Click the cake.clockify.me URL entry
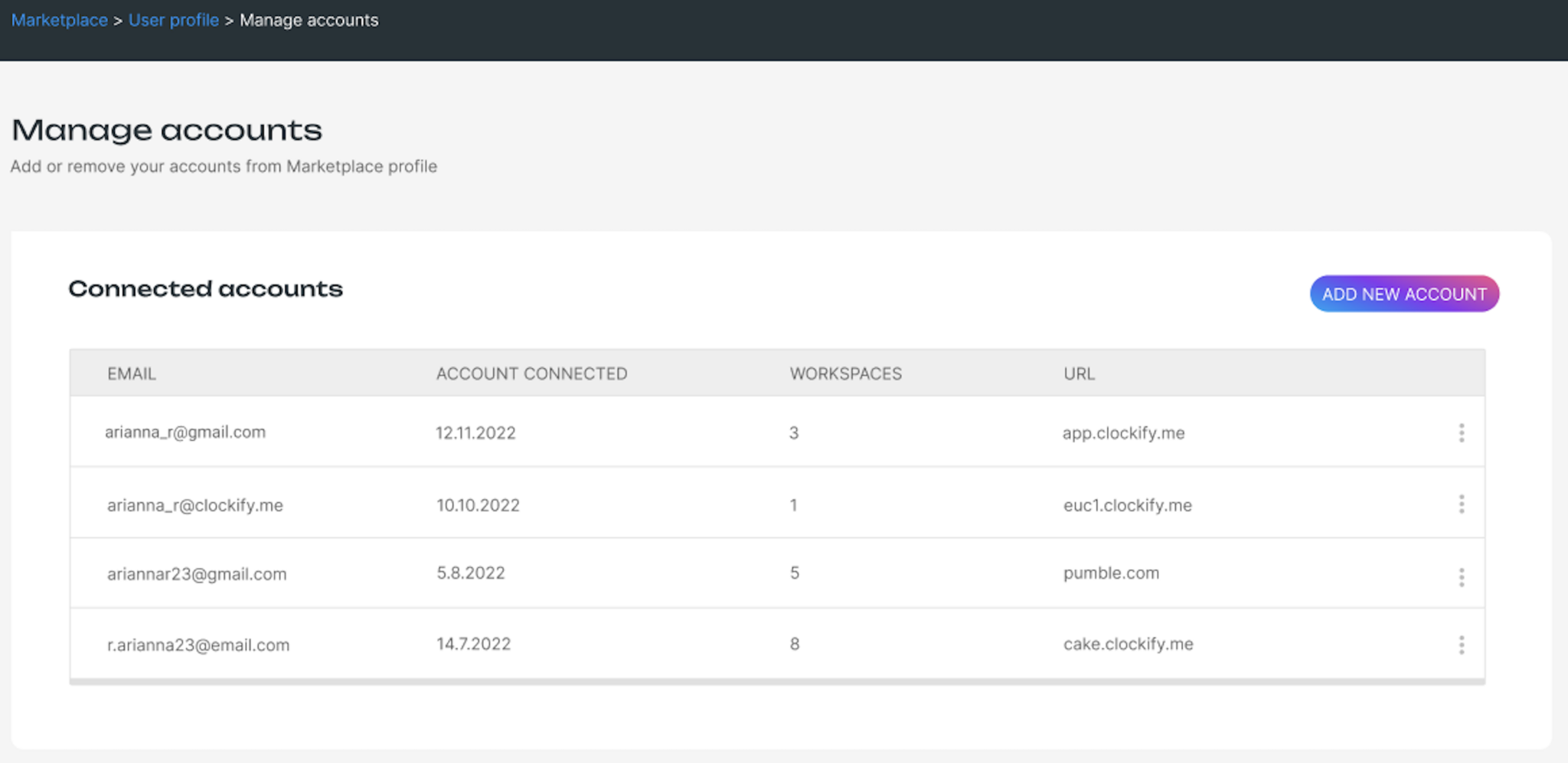 (1129, 644)
